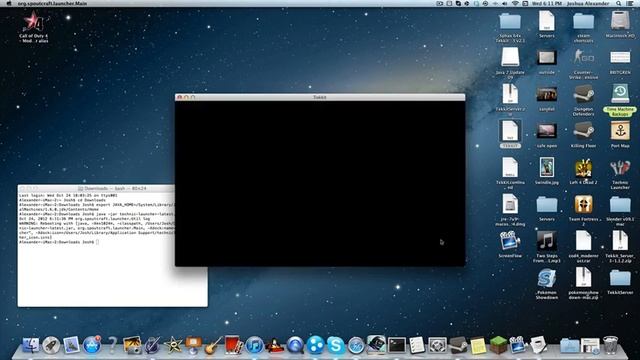Select Call of Duty 4 desktop icon
This screenshot has height=360, width=640.
[33, 27]
